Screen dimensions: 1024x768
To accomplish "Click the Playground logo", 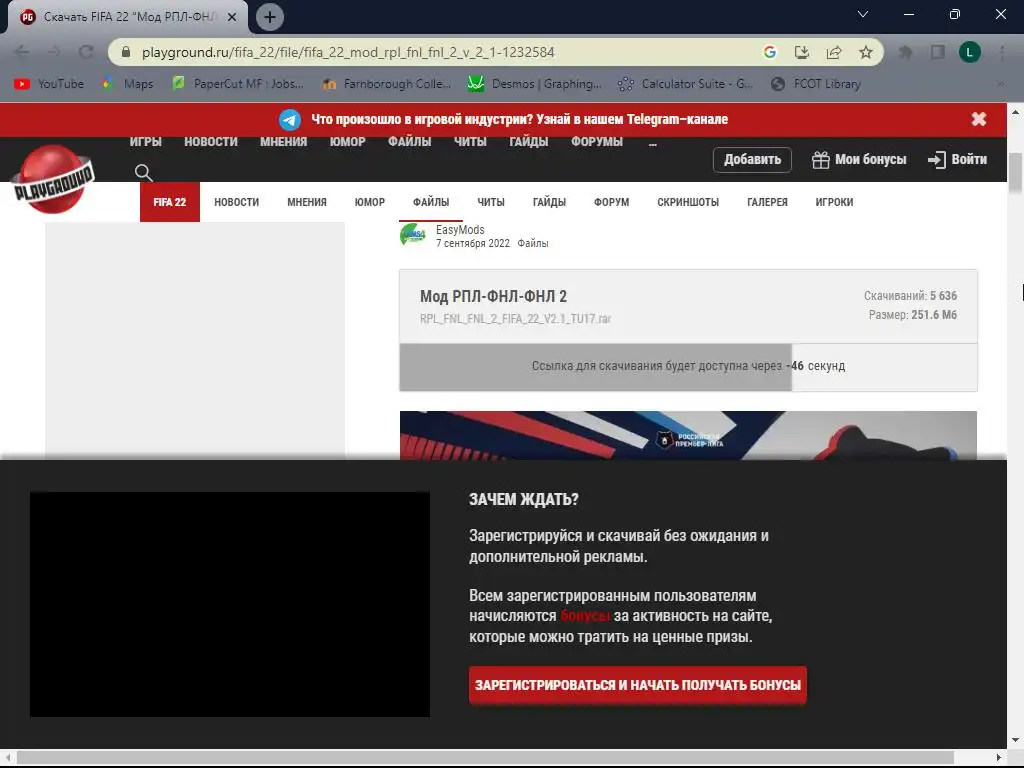I will pos(54,179).
